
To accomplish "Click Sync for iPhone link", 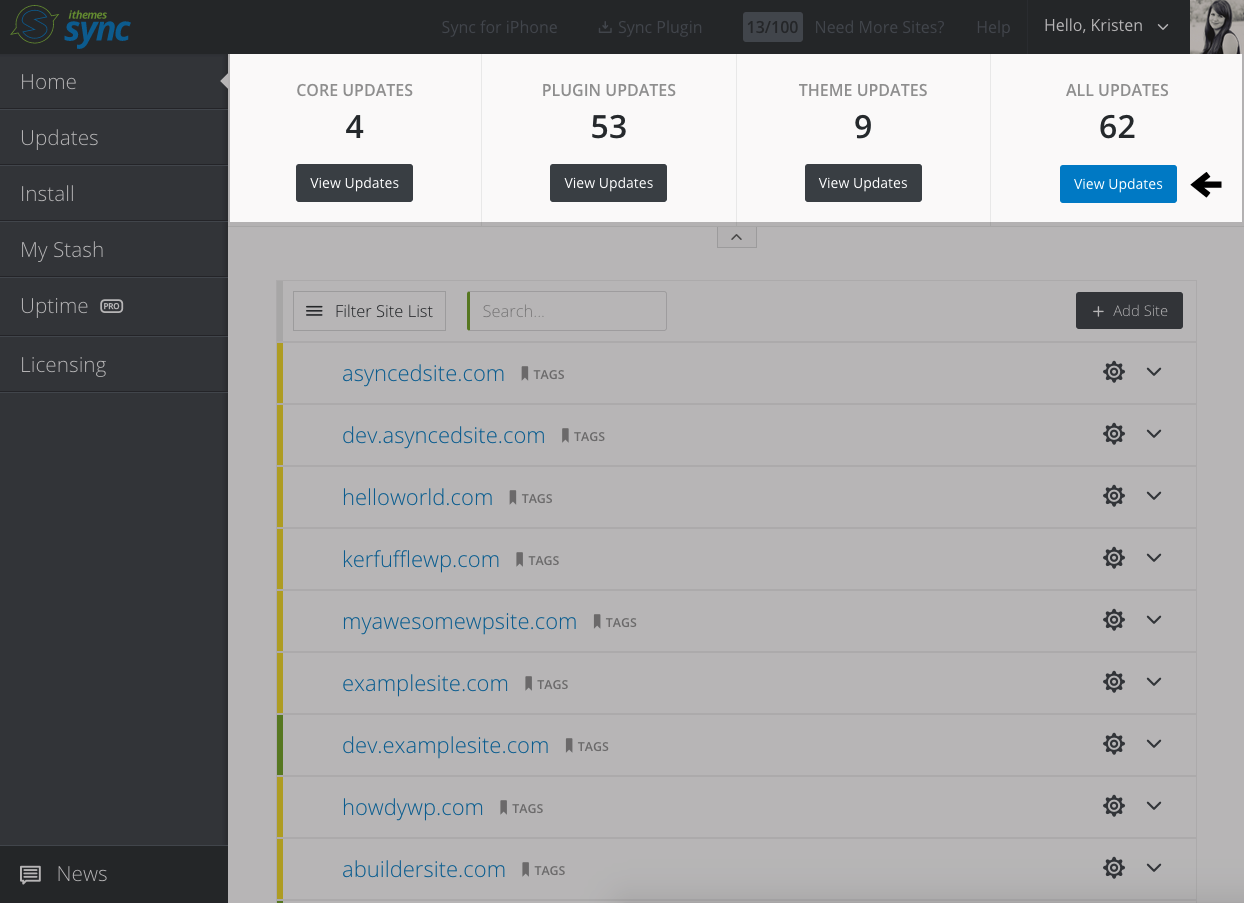I will point(499,27).
